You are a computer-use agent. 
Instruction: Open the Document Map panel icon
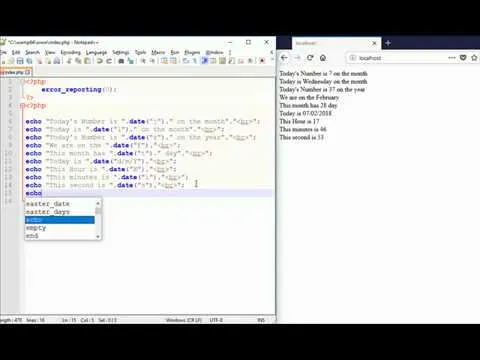coord(222,61)
